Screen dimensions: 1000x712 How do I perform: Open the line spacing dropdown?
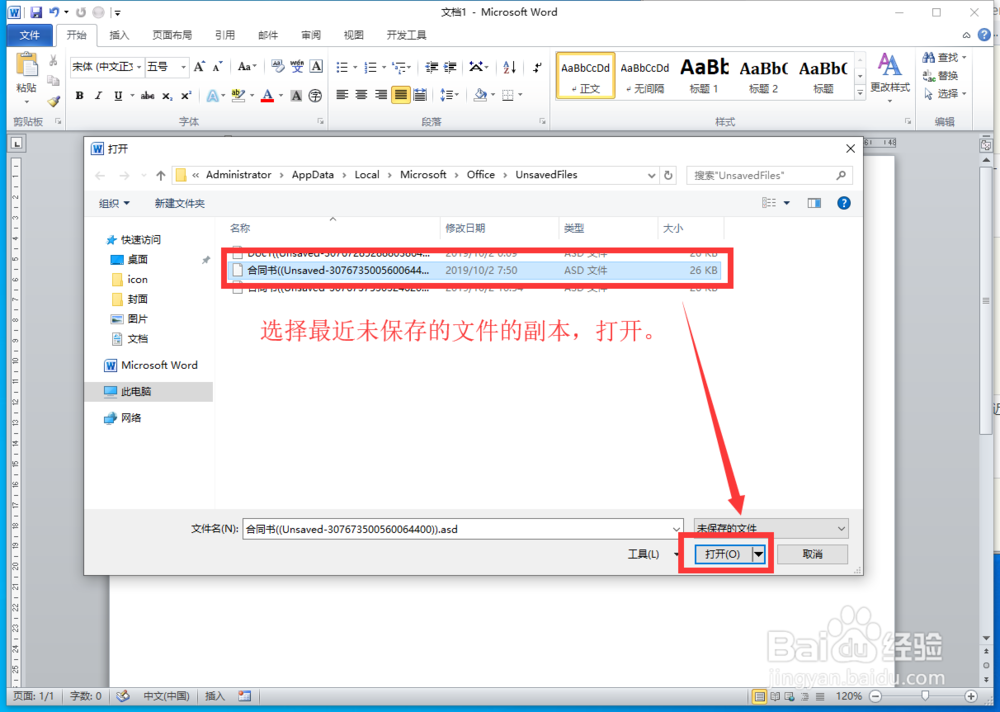pyautogui.click(x=449, y=95)
